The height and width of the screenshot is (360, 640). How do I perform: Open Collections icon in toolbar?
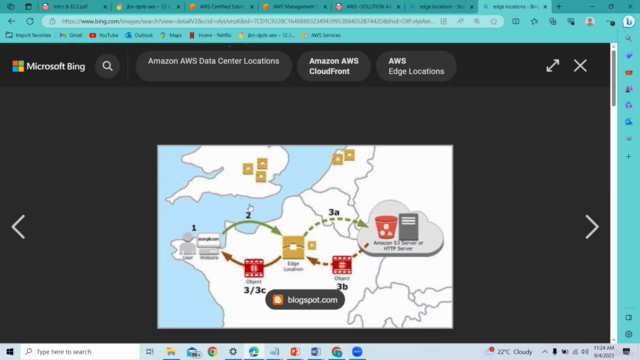coord(552,21)
